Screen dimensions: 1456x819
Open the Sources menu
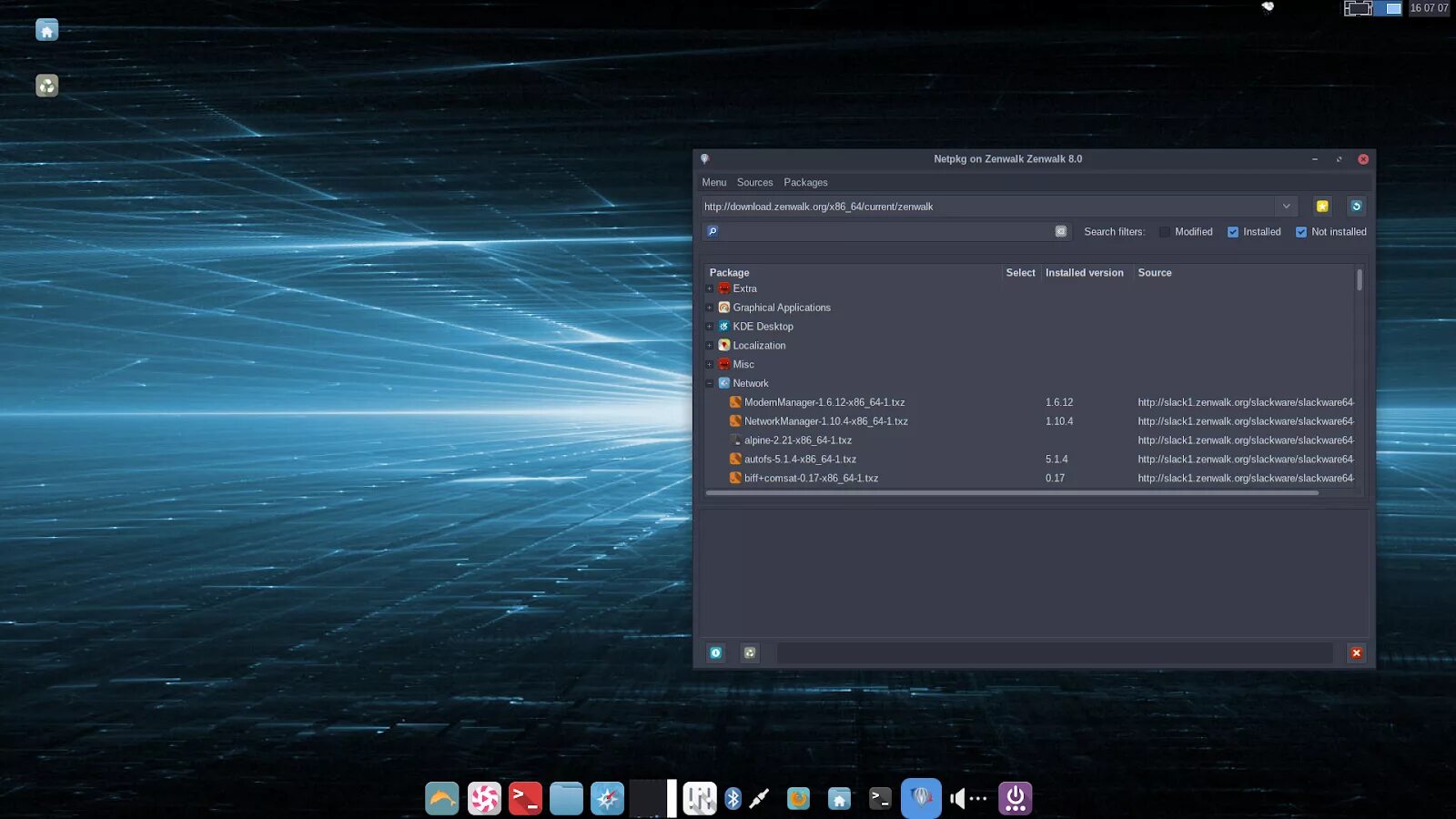(x=754, y=183)
